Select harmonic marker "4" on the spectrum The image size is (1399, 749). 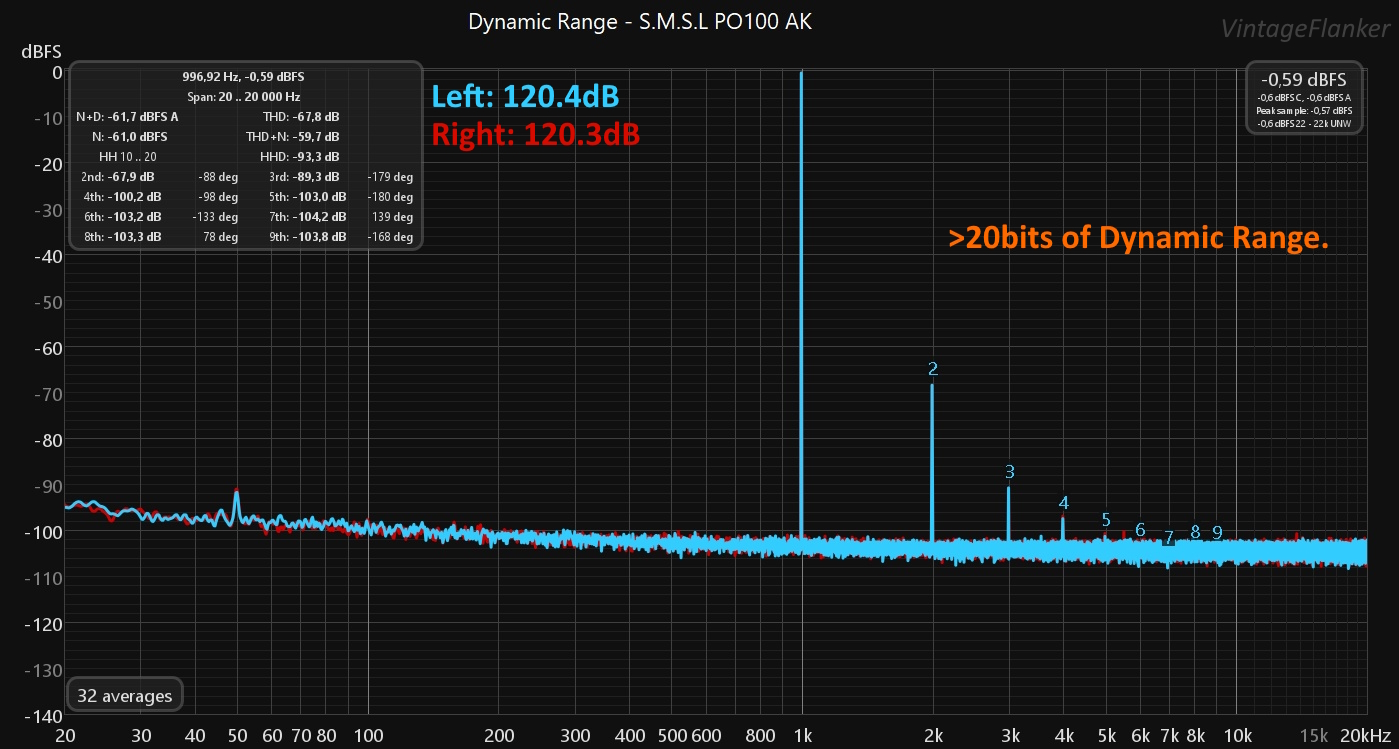(1063, 503)
